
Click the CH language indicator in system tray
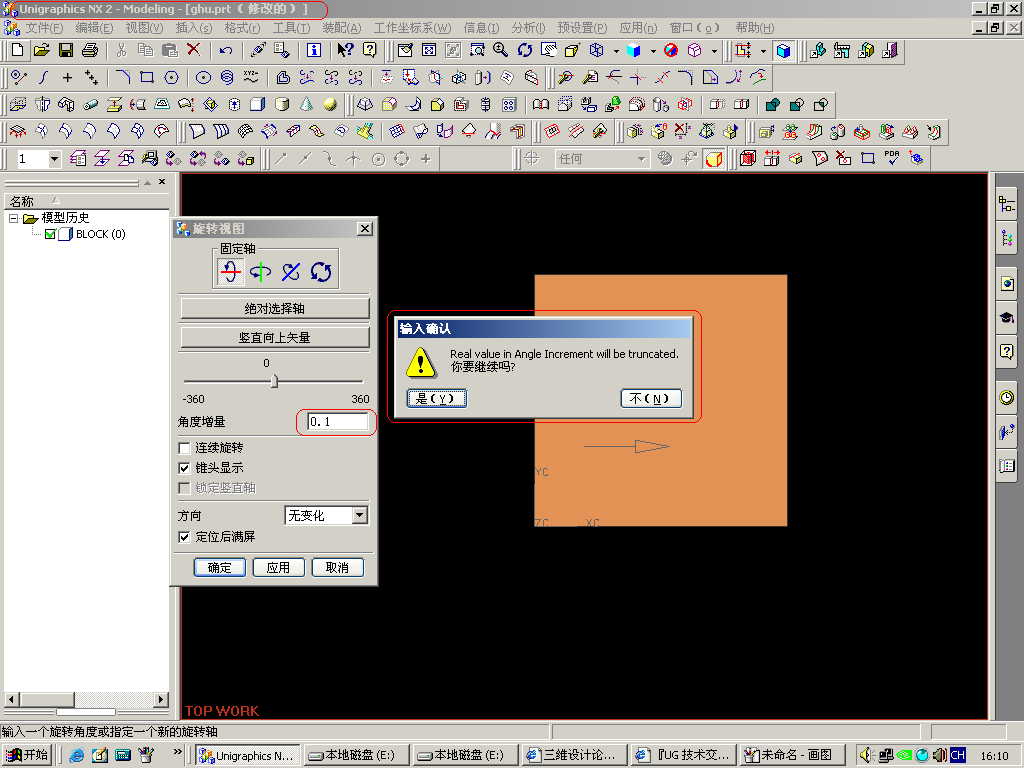pos(957,755)
